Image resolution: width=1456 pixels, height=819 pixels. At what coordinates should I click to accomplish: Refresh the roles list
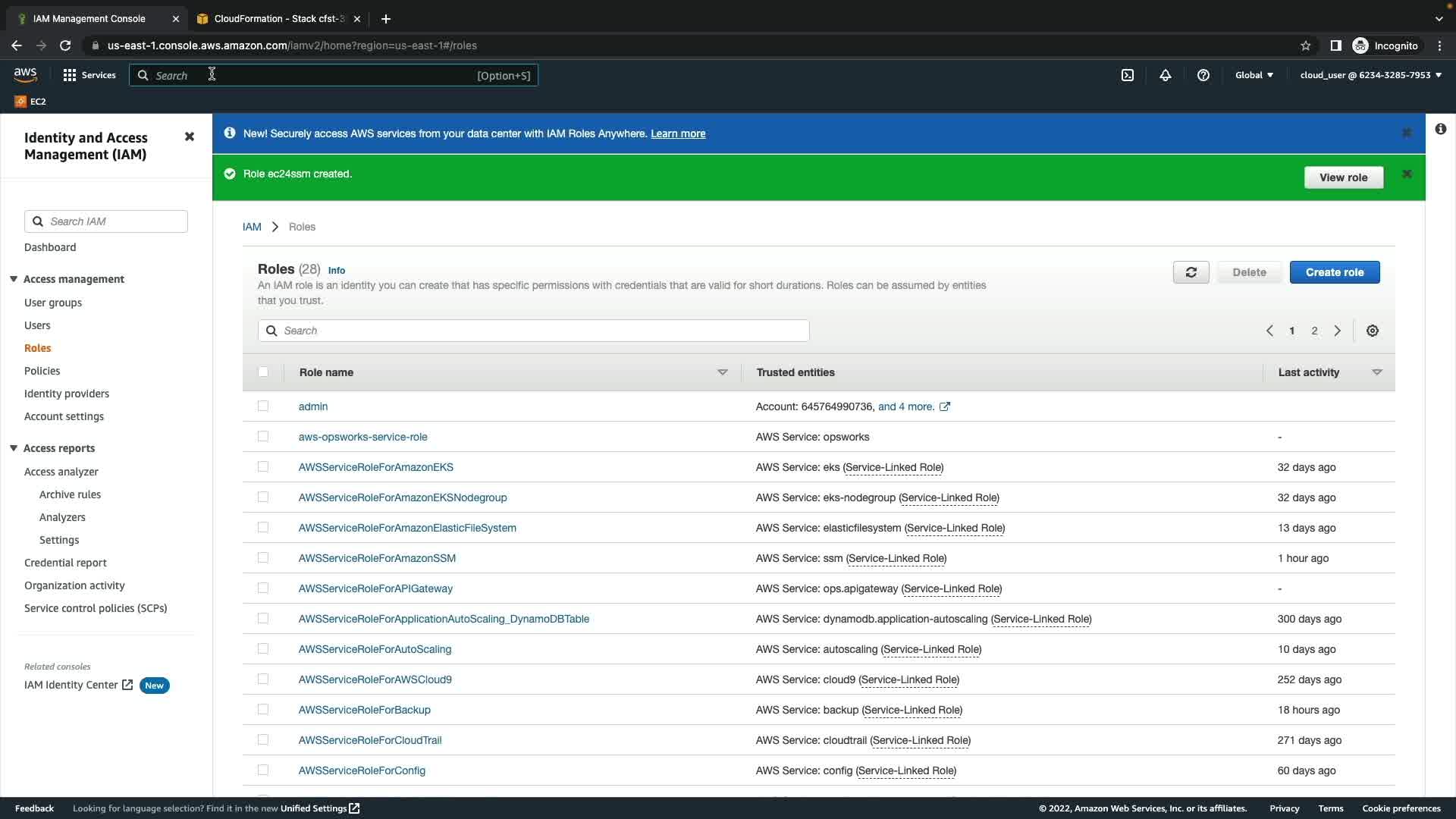coord(1191,272)
